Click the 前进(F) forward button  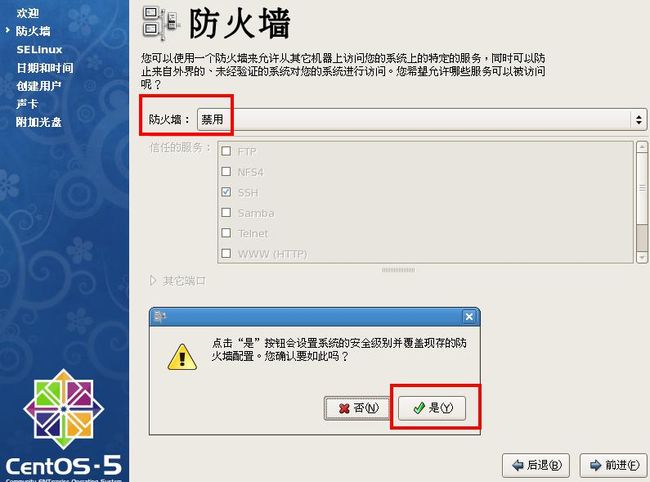click(614, 465)
